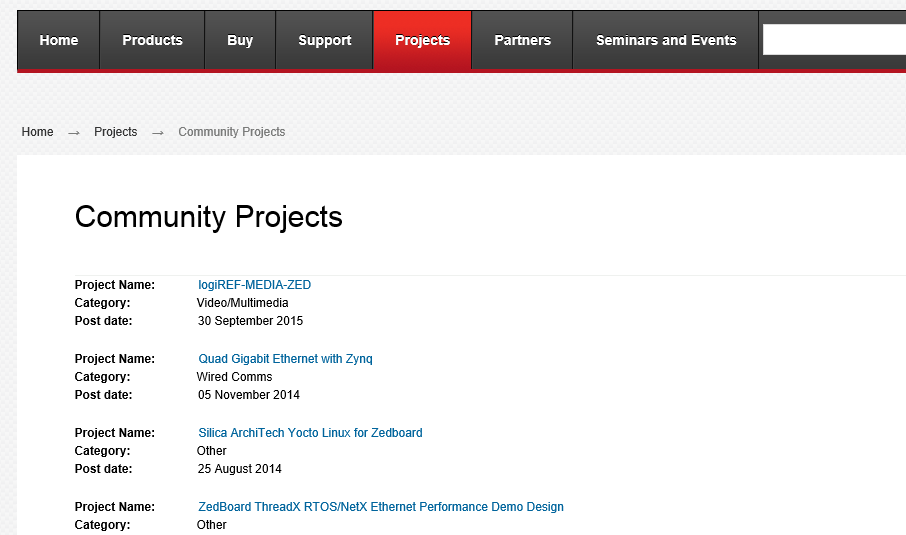The image size is (906, 535).
Task: Open the Support menu
Action: [x=324, y=40]
